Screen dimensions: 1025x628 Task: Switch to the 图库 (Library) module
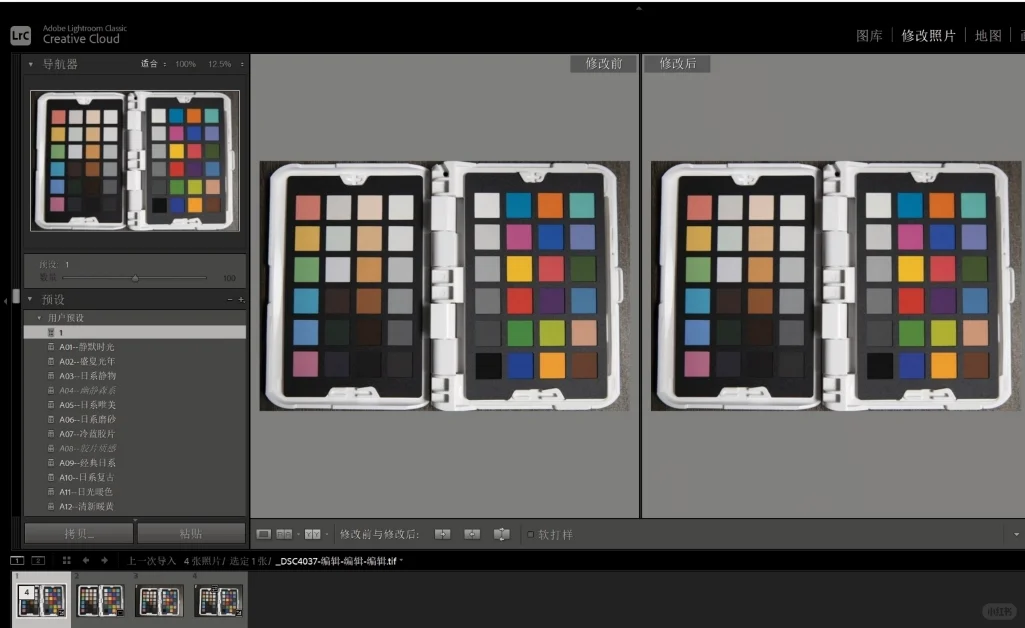point(869,36)
